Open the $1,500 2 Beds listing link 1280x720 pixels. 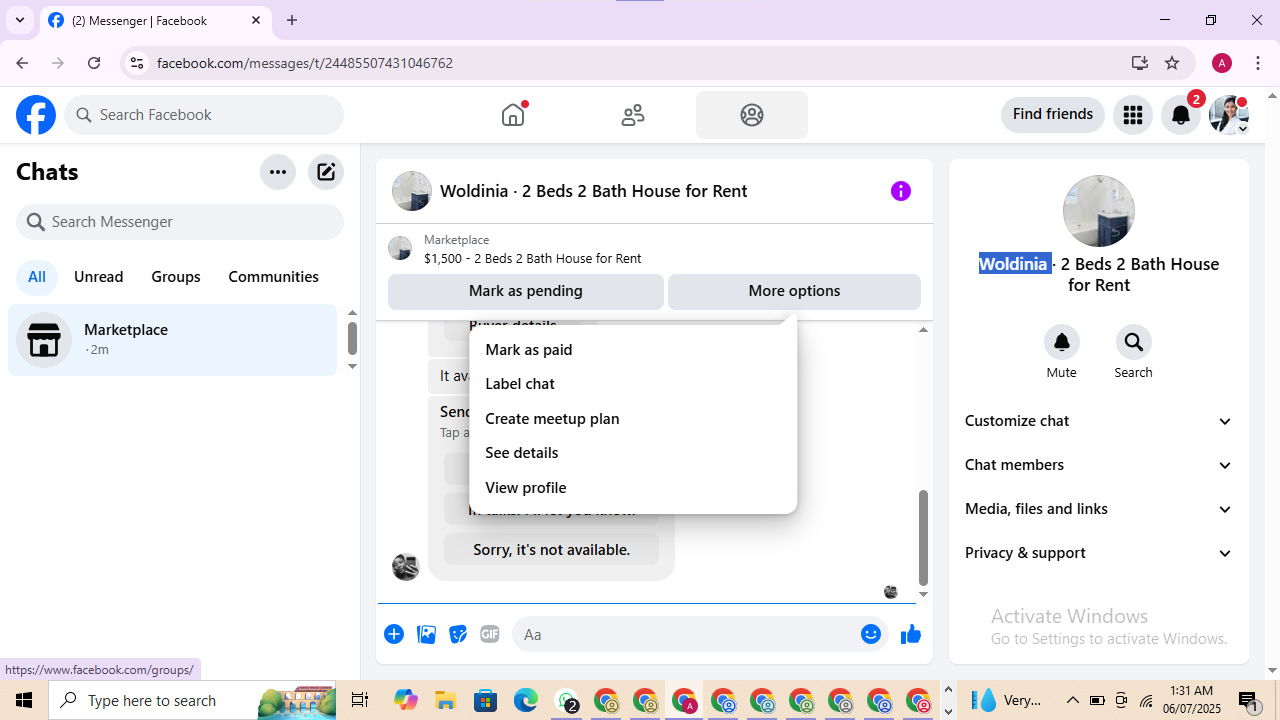coord(533,258)
